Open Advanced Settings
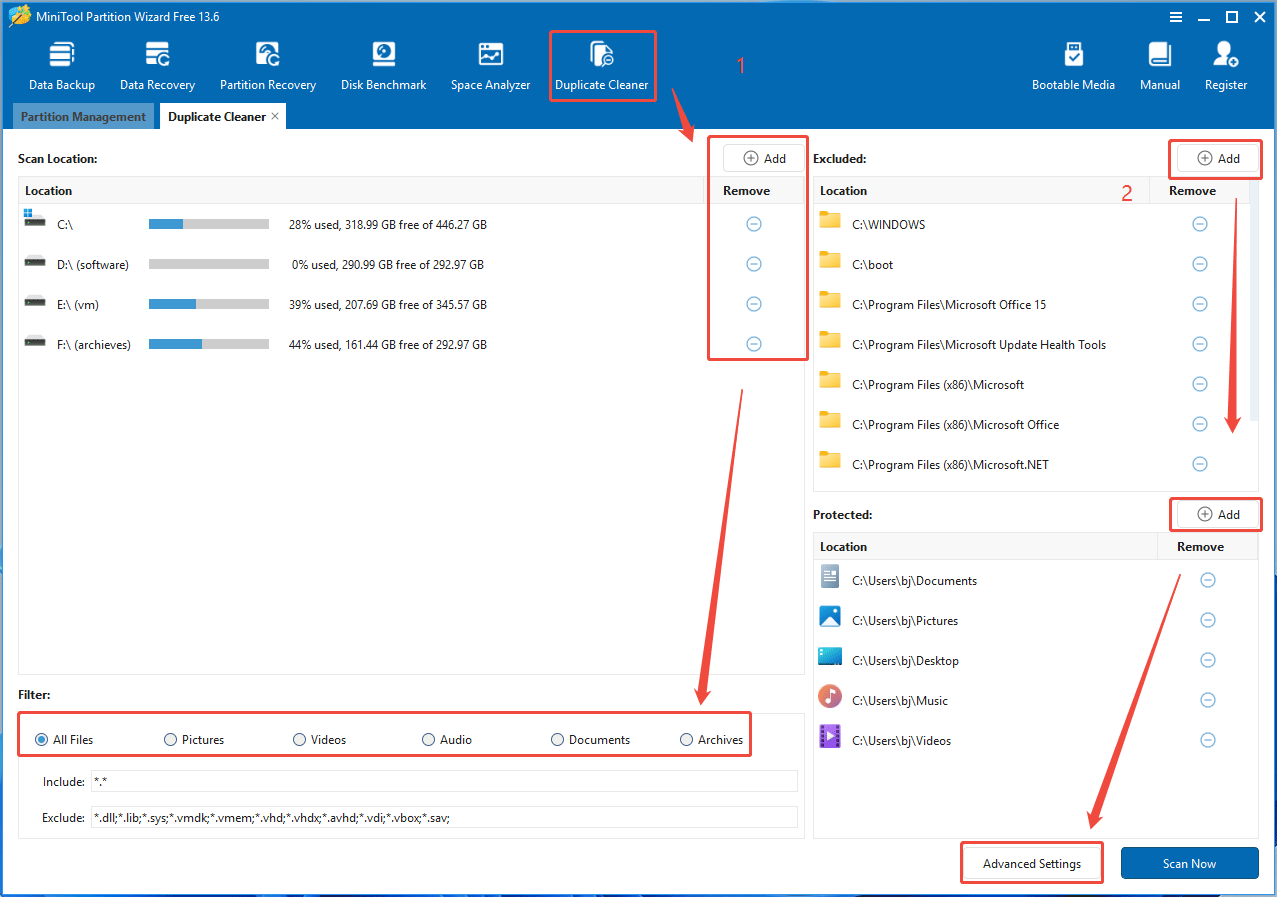This screenshot has height=897, width=1277. (x=1031, y=863)
